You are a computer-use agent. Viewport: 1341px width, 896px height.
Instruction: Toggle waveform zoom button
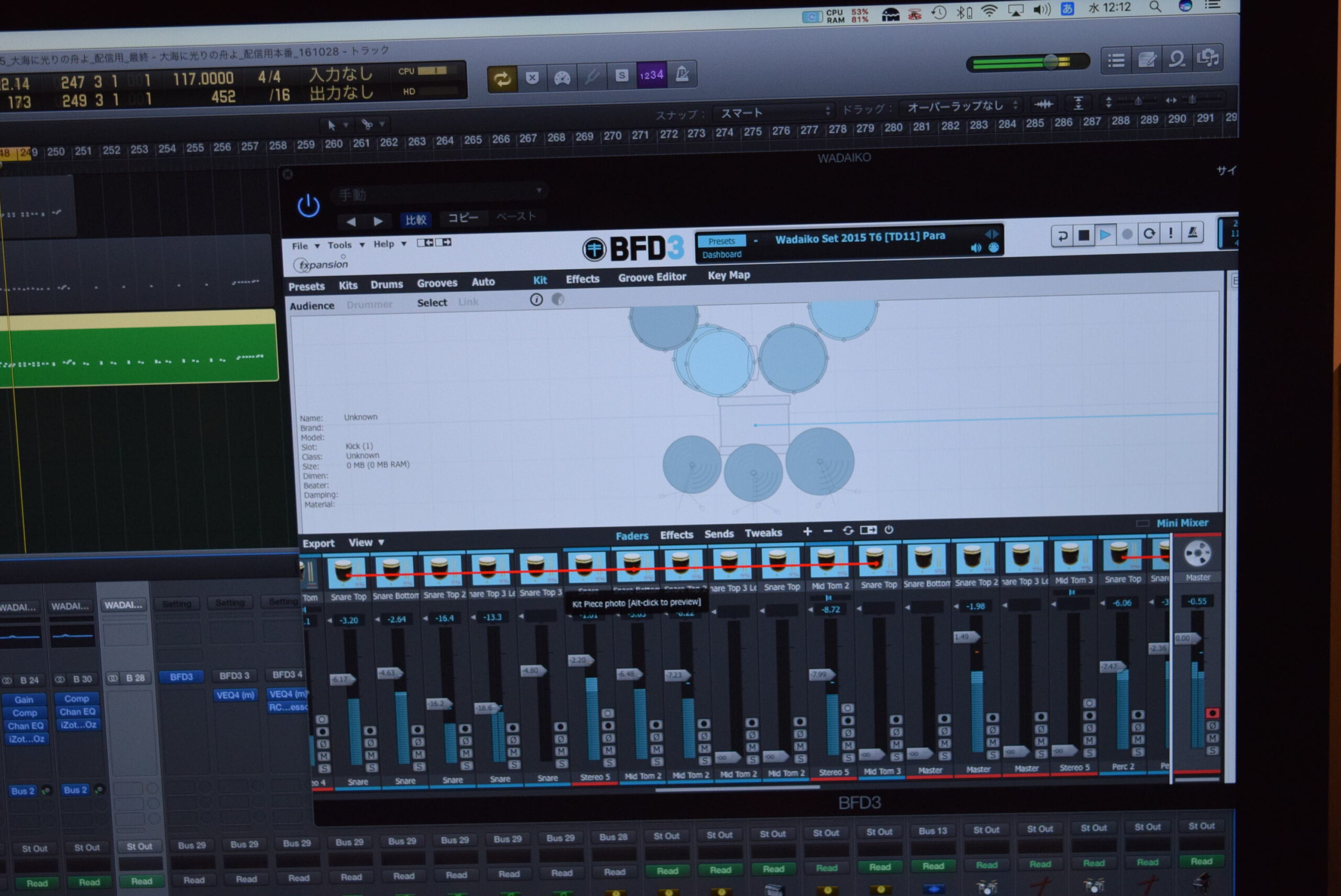[1044, 104]
